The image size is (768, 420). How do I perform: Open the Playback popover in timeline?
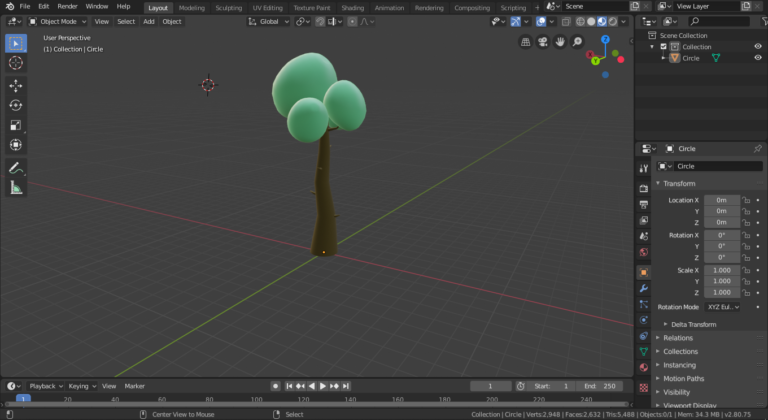(44, 386)
